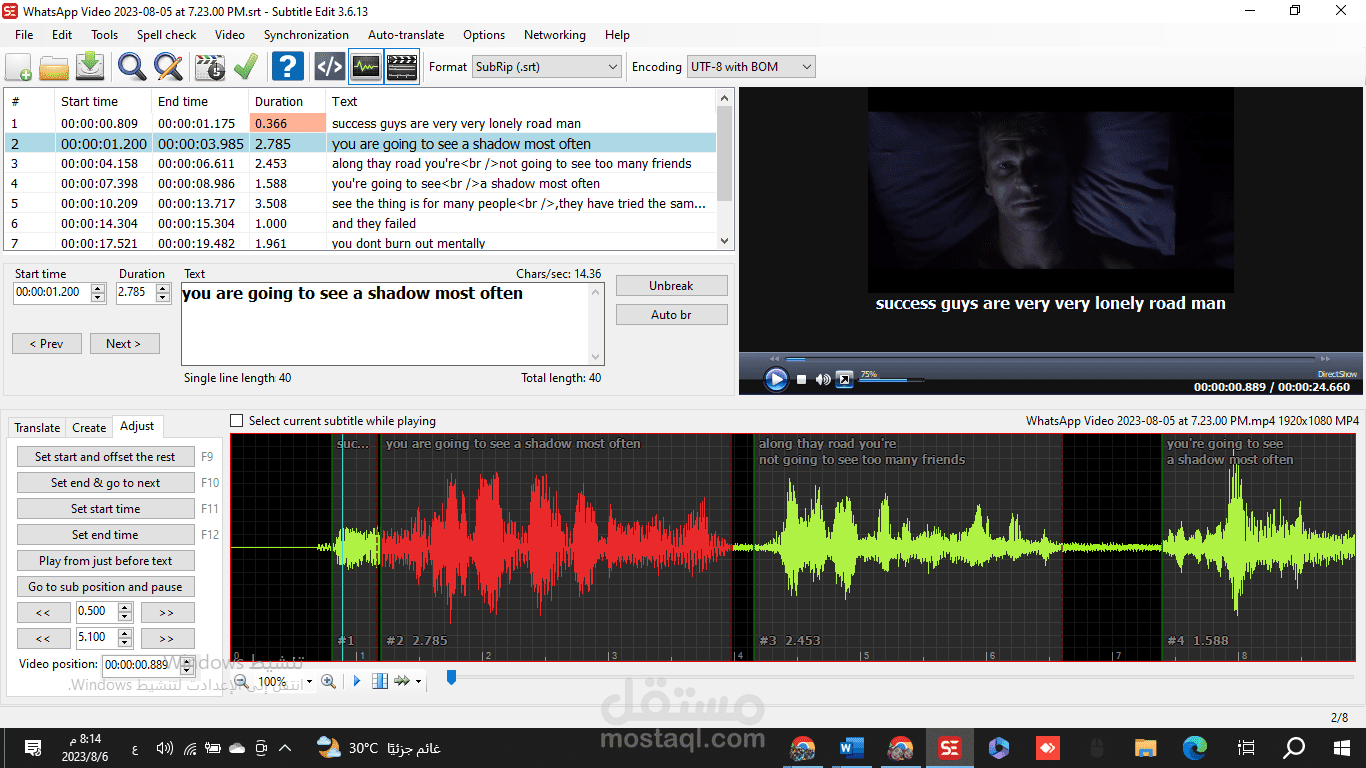Mute the video player speaker icon
Viewport: 1366px width, 768px height.
[x=823, y=380]
